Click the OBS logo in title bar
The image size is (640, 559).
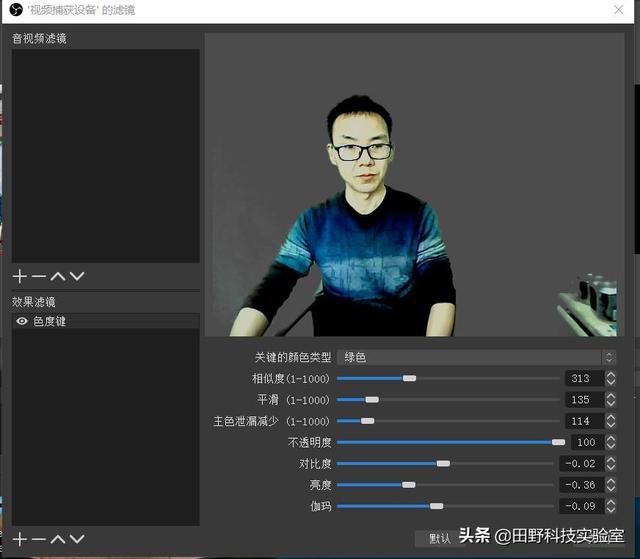point(16,9)
